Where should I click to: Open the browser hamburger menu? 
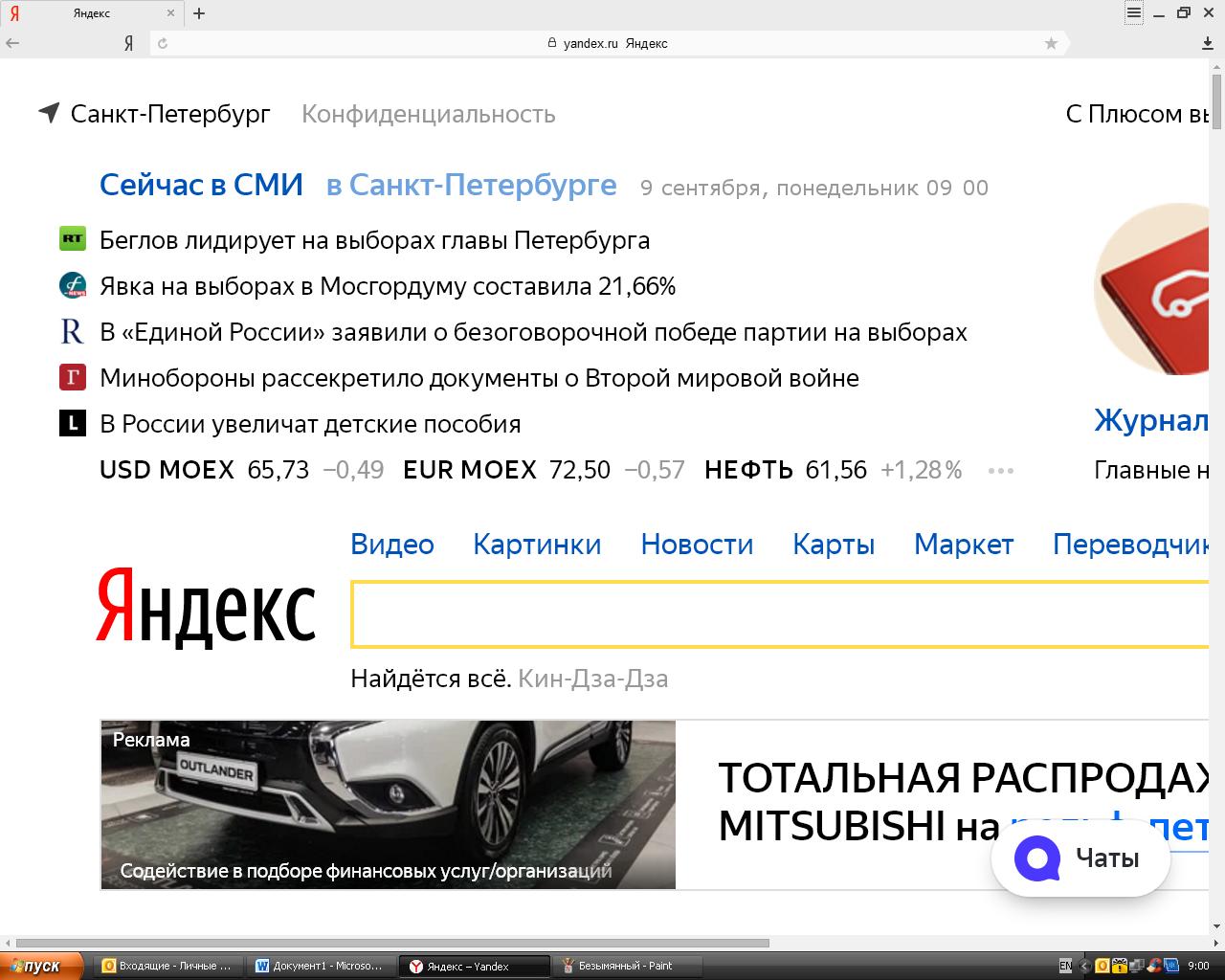click(1134, 12)
